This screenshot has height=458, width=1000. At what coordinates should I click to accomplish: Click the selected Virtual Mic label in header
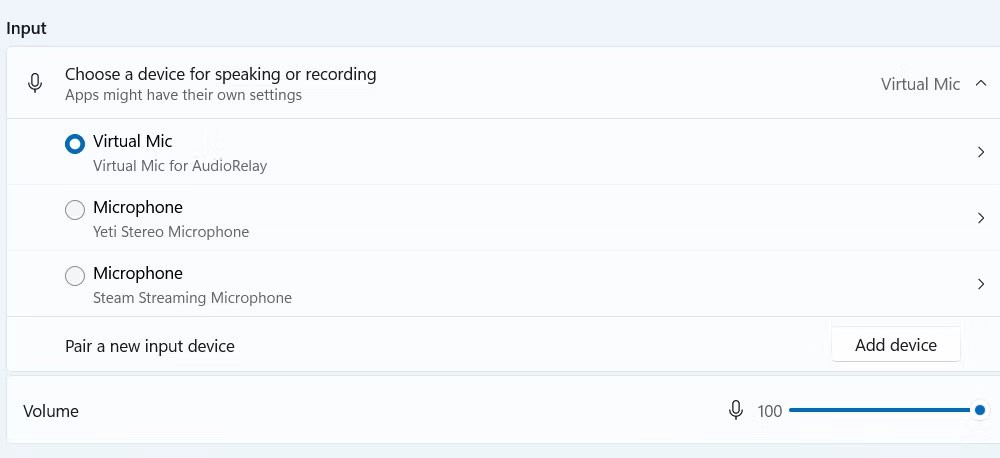(x=920, y=84)
